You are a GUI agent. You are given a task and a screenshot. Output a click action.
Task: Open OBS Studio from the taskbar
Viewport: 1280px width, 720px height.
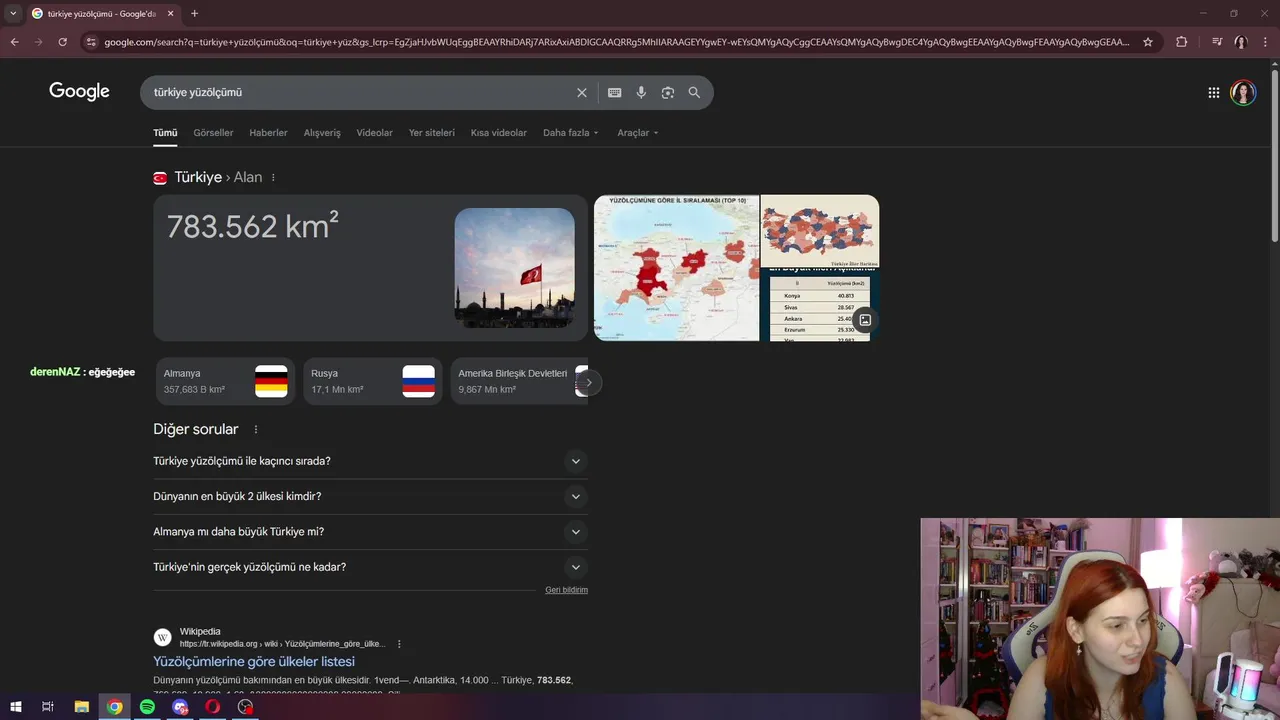click(245, 707)
